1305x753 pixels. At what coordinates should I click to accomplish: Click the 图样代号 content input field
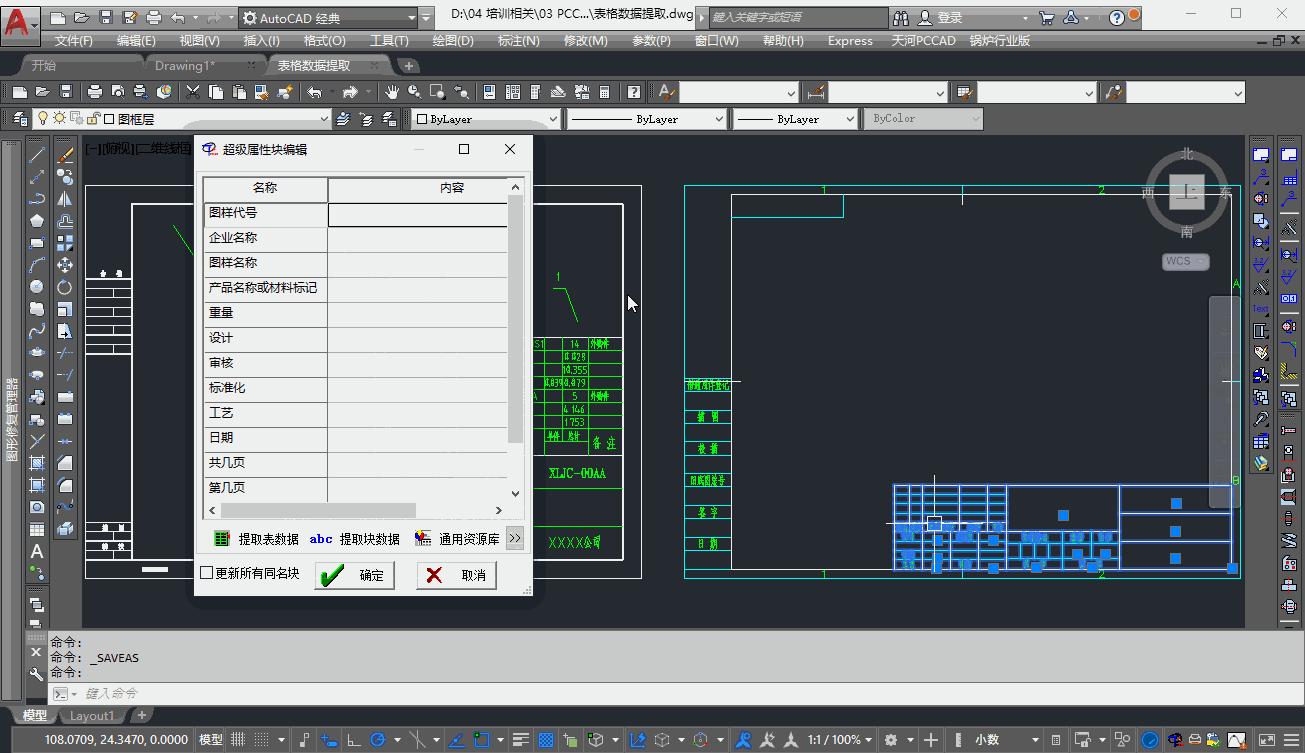point(418,214)
